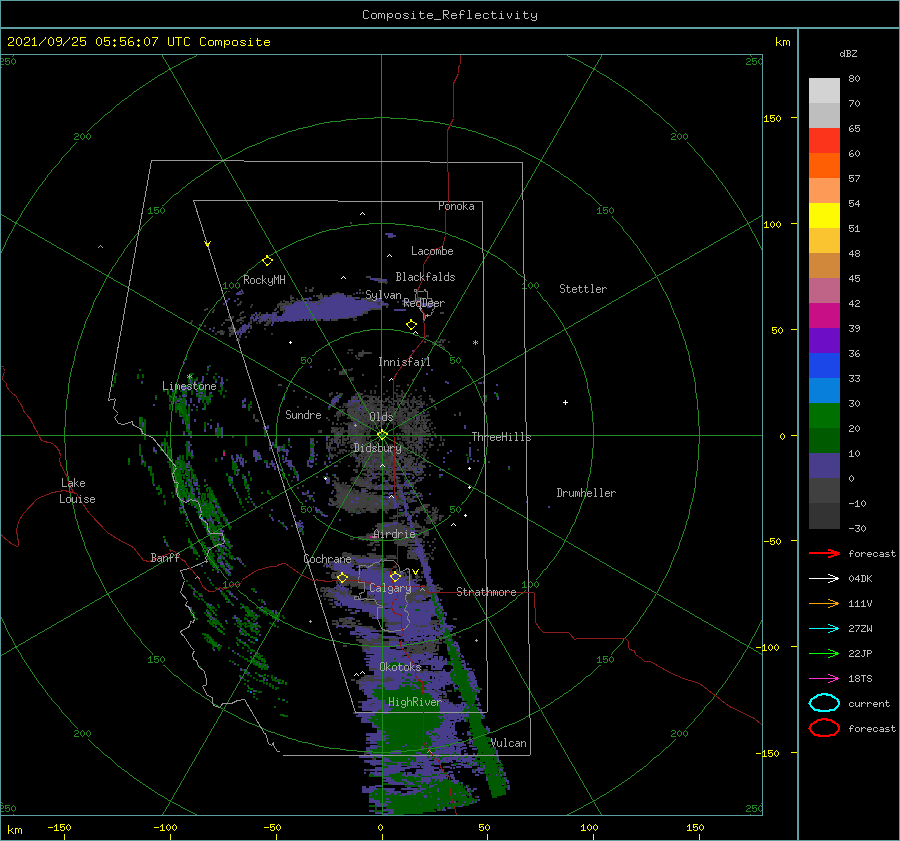Click the RedDeer city label
The height and width of the screenshot is (841, 900).
pyautogui.click(x=424, y=303)
